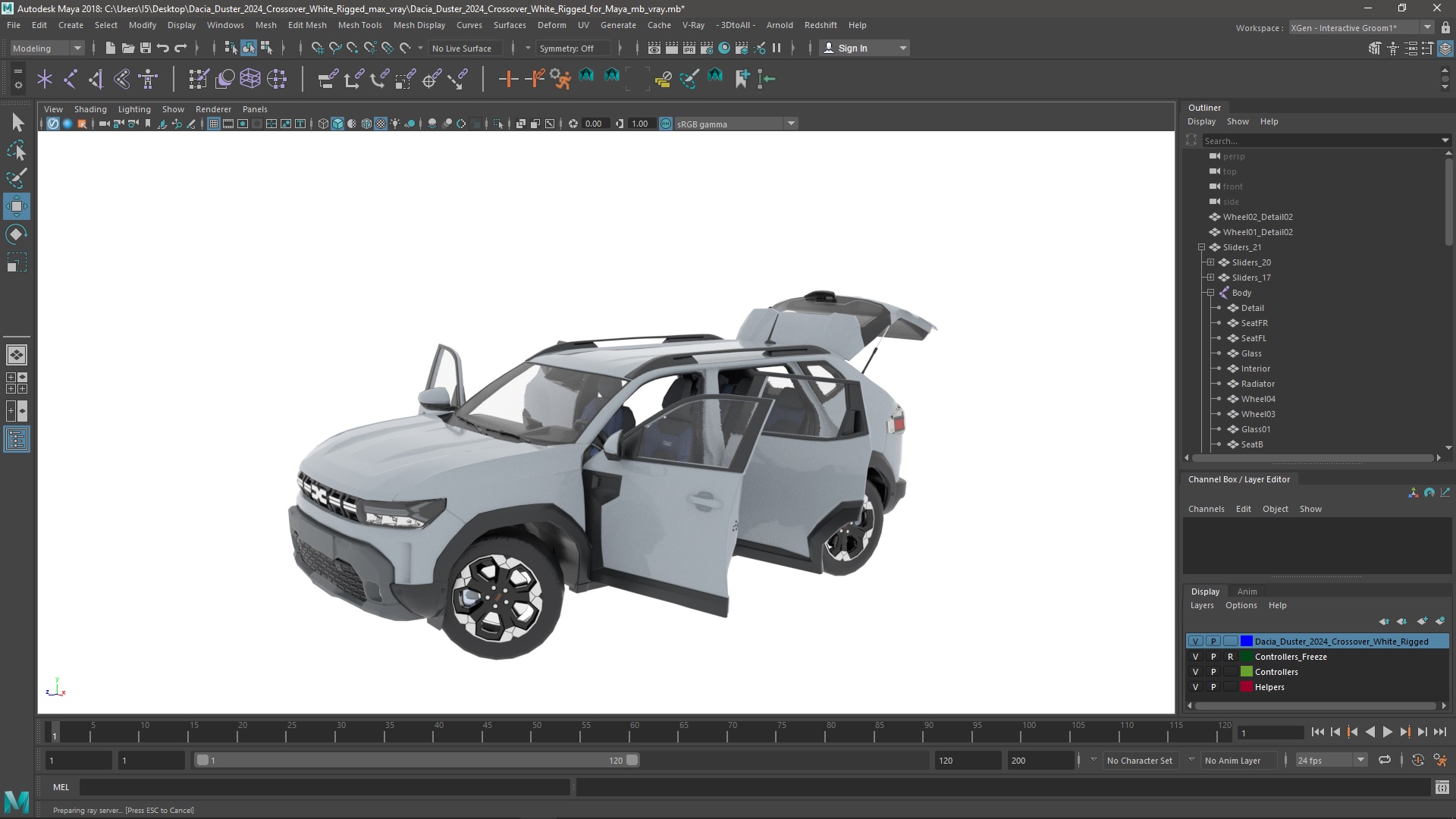1456x819 pixels.
Task: Click the Auto keyframe toggle icon
Action: [1417, 760]
